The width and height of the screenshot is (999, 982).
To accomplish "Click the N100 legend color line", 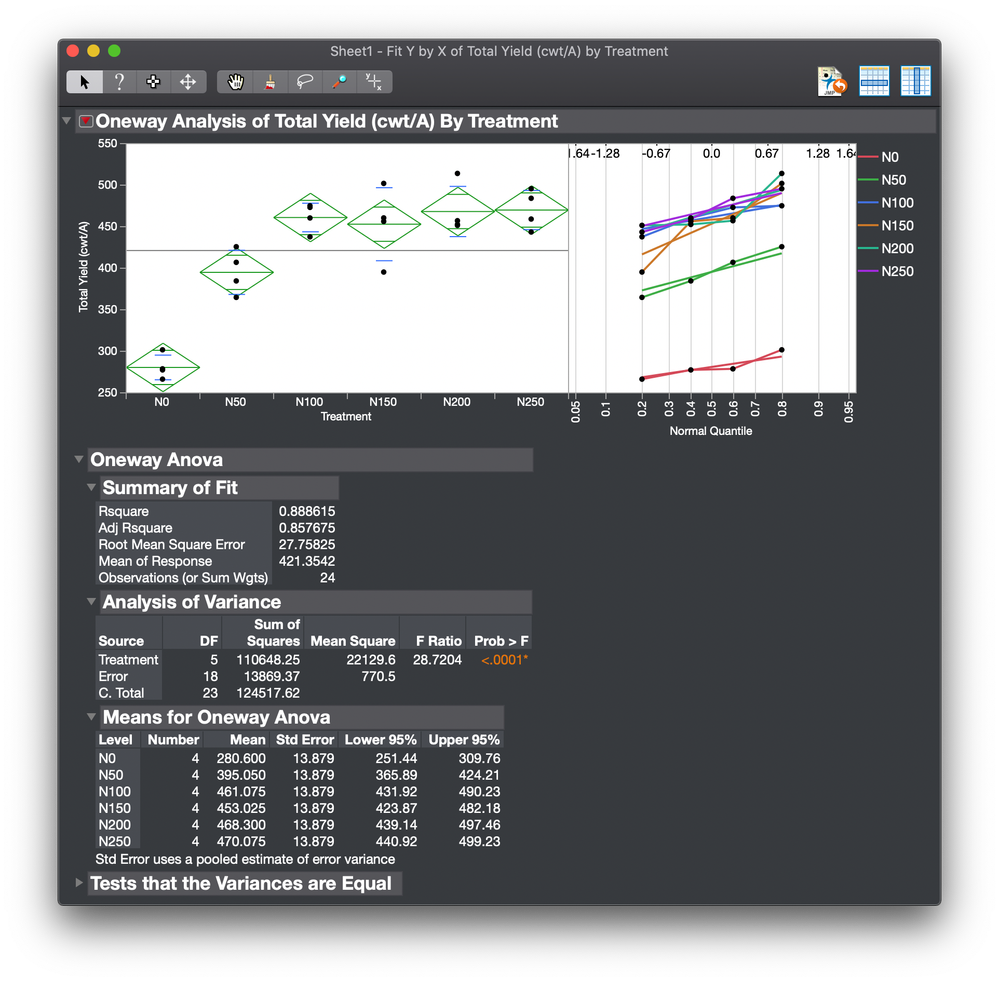I will [x=868, y=203].
